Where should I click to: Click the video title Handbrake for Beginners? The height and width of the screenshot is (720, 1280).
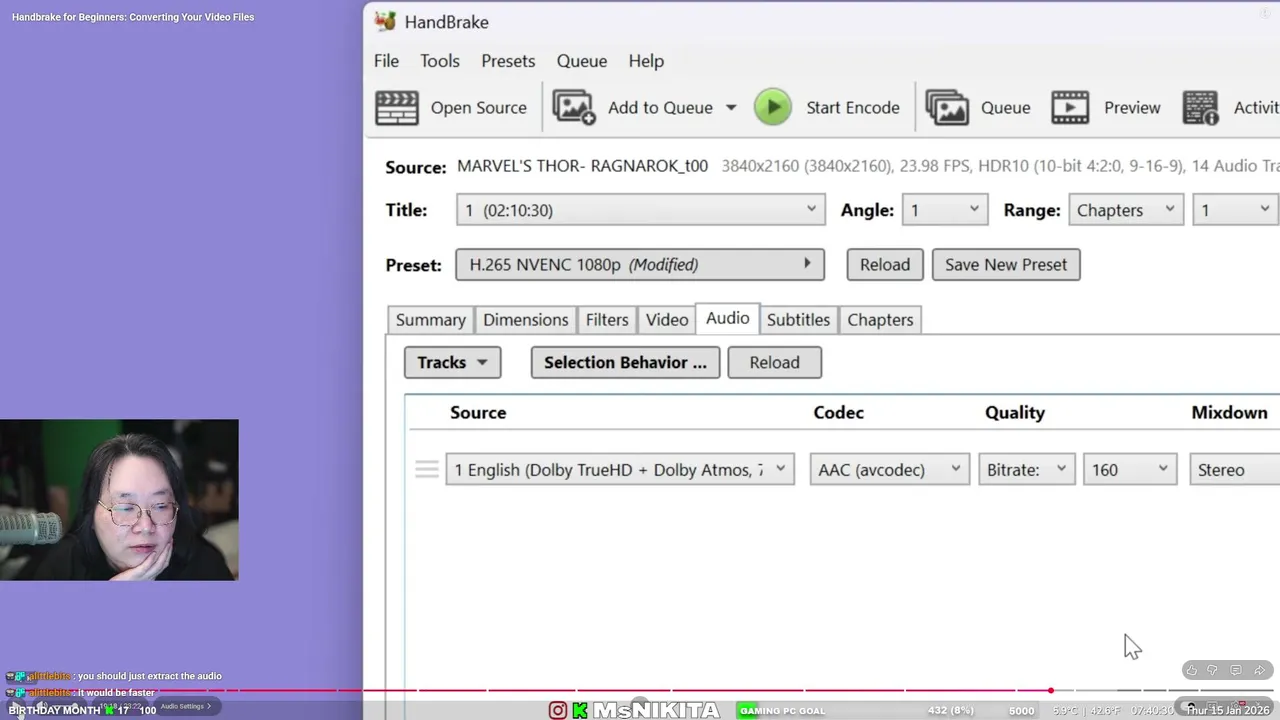coord(133,17)
